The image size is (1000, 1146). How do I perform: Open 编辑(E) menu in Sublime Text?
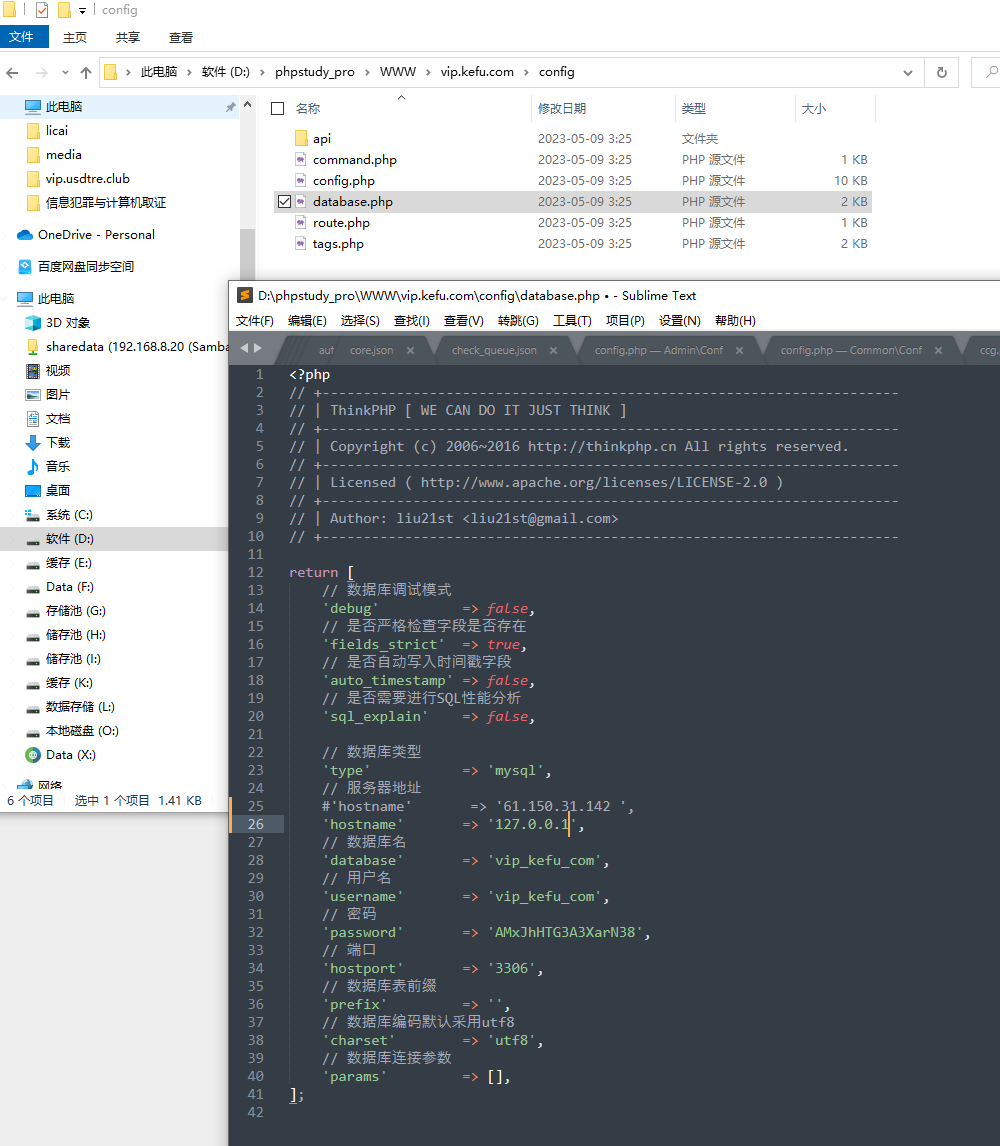(307, 321)
